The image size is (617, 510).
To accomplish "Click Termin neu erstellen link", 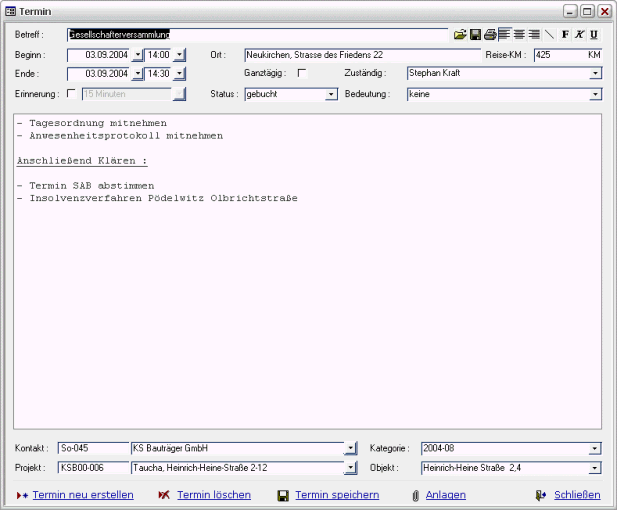I will 82,495.
